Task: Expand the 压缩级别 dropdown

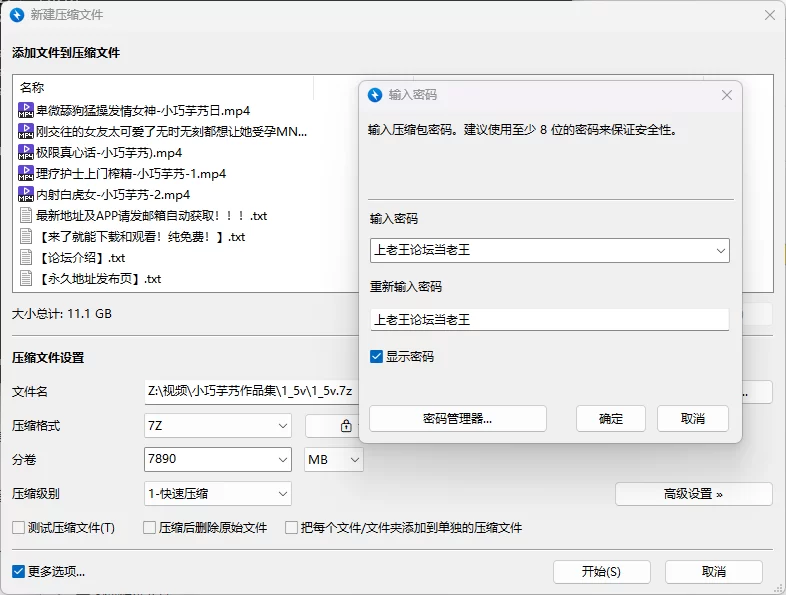Action: pyautogui.click(x=218, y=493)
